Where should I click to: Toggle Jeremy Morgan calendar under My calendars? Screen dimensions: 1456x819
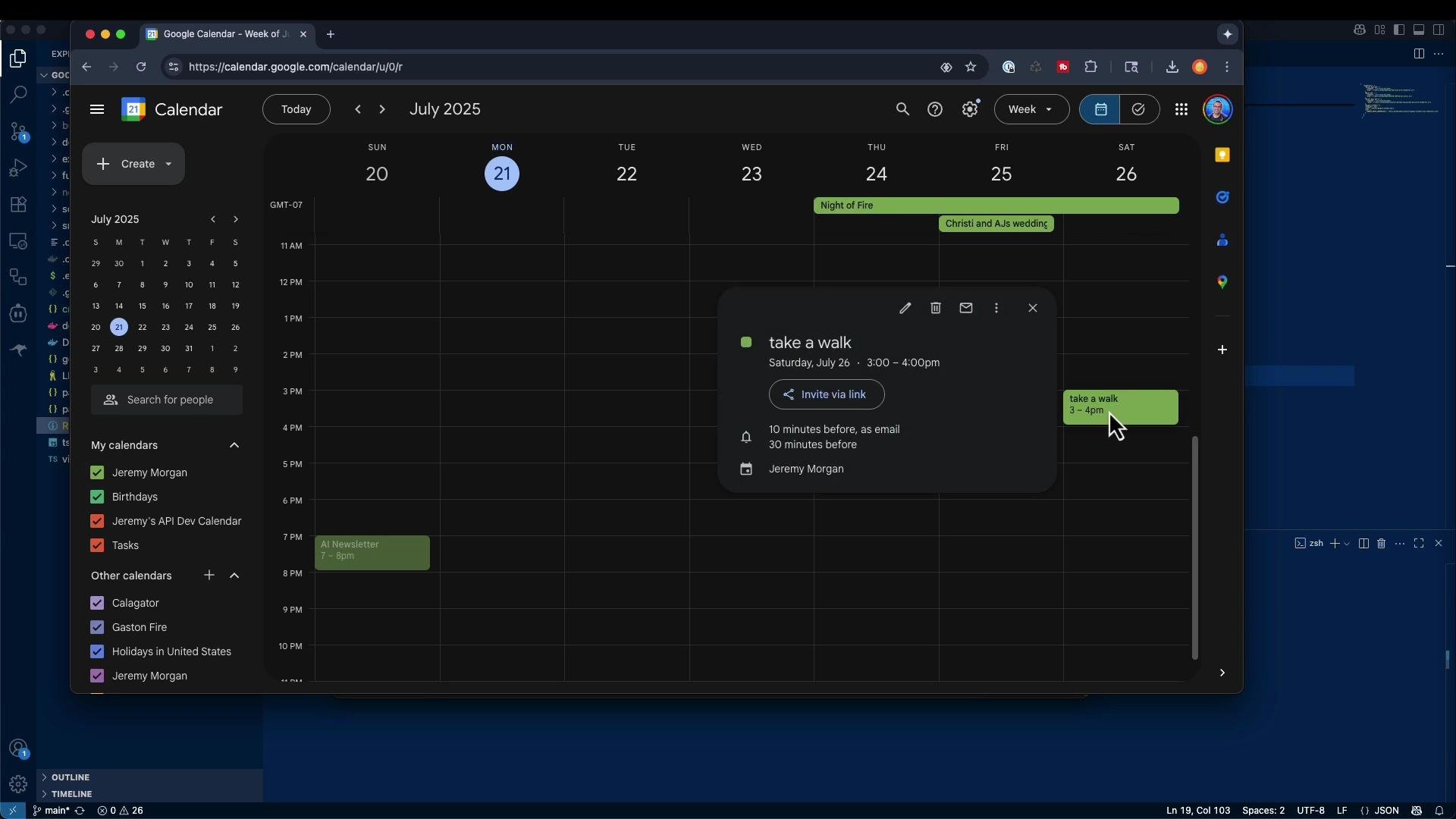97,472
